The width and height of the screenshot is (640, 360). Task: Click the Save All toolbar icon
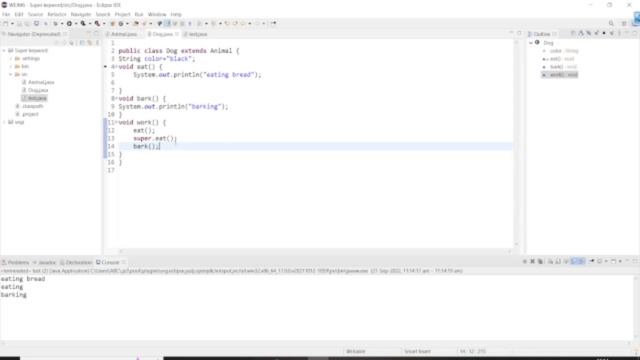[27, 24]
